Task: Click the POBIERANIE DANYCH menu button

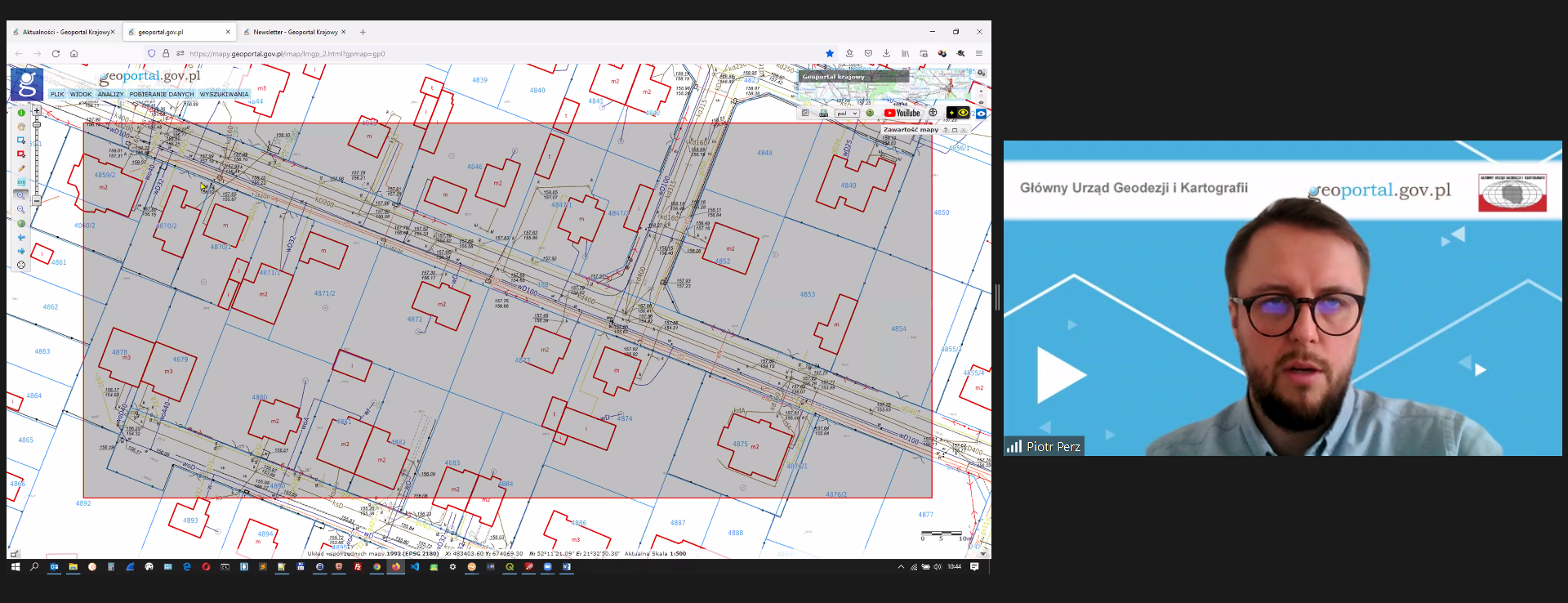Action: 162,94
